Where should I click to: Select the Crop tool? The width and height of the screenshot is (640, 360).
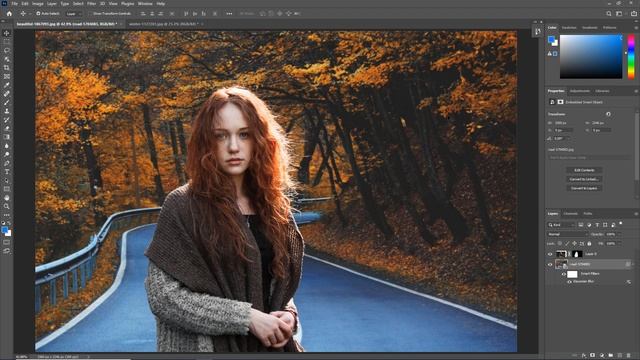pyautogui.click(x=7, y=68)
